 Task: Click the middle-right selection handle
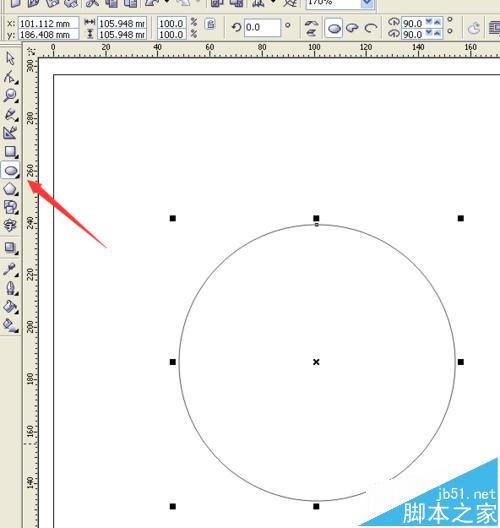(x=461, y=362)
